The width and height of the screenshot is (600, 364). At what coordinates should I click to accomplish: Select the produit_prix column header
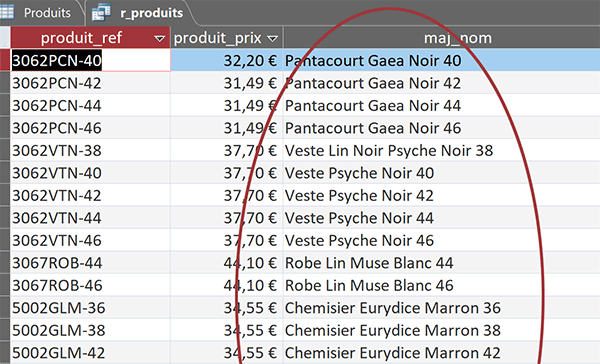click(226, 38)
